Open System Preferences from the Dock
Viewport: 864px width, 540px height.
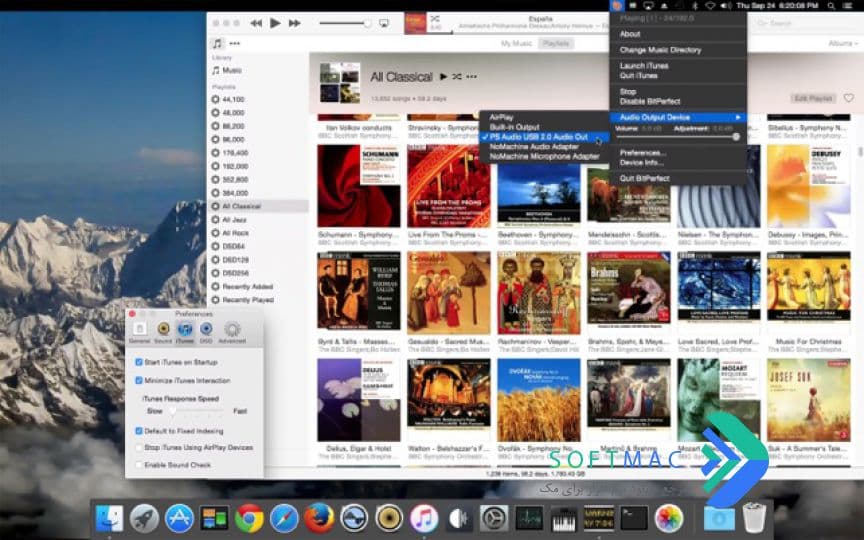494,519
